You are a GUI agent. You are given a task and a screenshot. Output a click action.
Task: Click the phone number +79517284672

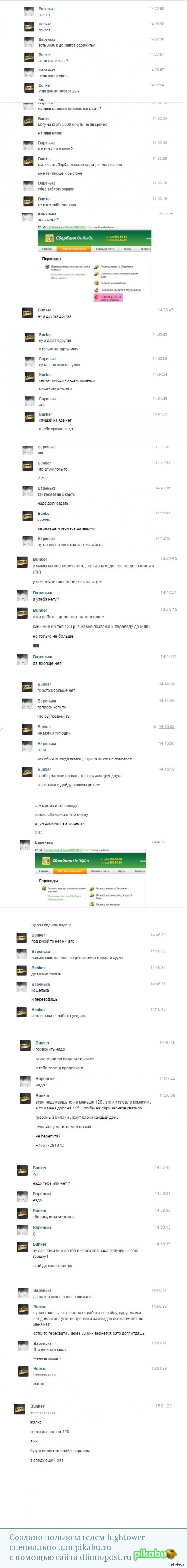coord(49,1146)
